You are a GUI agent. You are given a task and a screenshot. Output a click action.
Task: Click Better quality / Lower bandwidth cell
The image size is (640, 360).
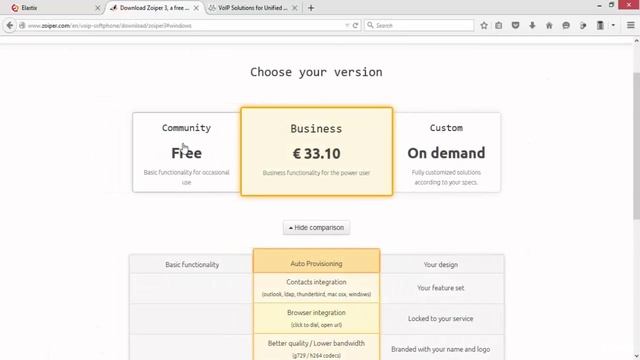pyautogui.click(x=316, y=347)
